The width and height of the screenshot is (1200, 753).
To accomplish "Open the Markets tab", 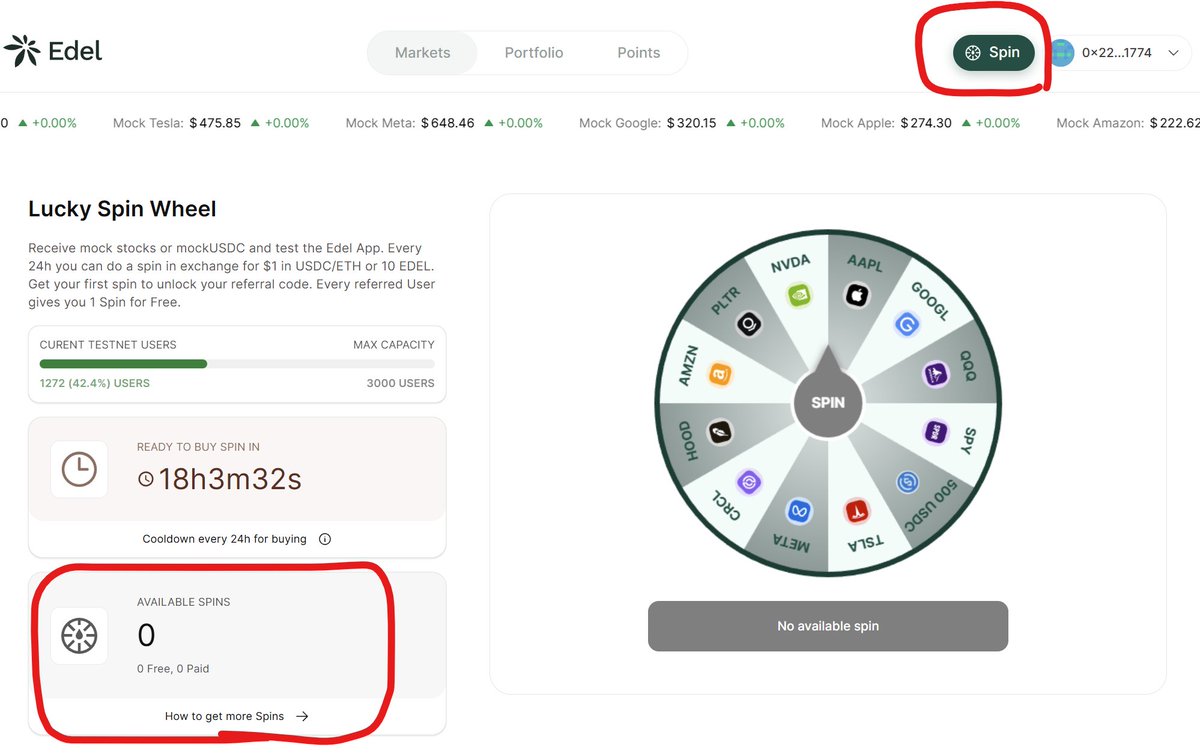I will click(x=422, y=53).
